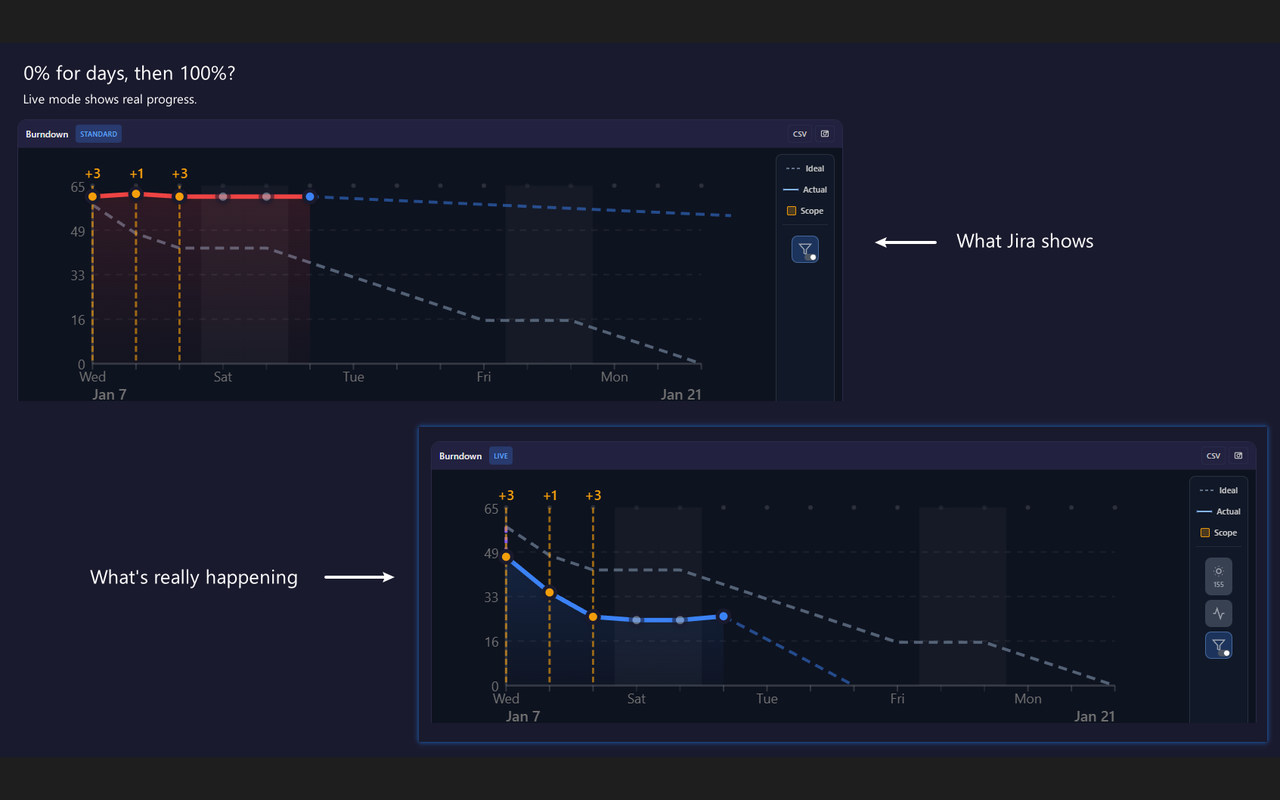Select the blue data point ending the red line

pyautogui.click(x=309, y=196)
